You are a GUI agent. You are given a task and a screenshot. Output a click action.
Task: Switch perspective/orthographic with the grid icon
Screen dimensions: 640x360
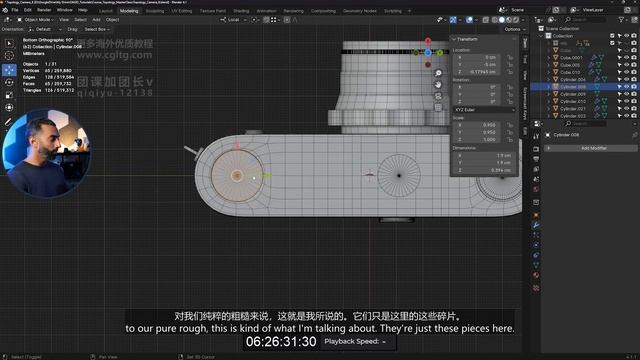438,107
